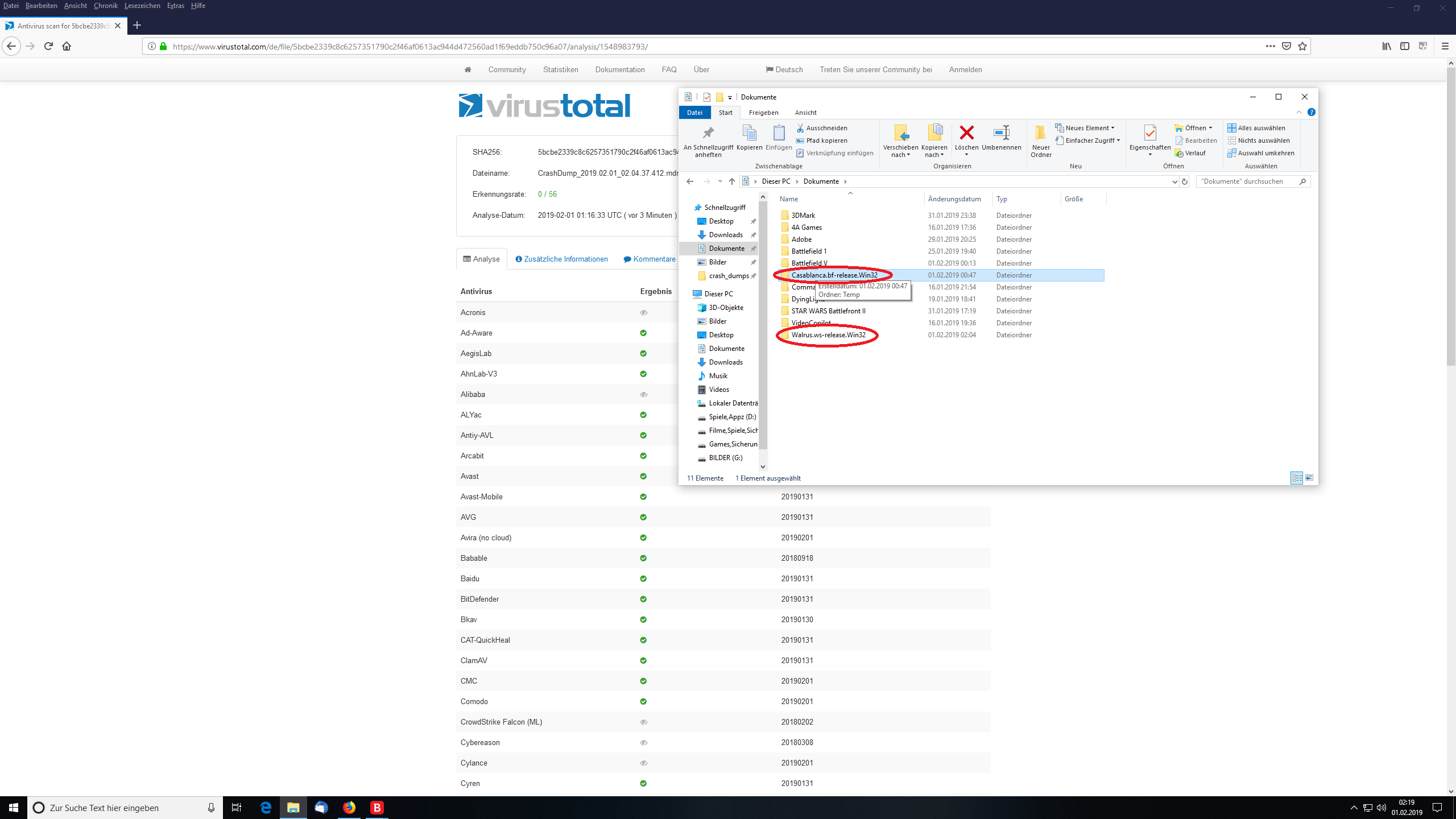Viewport: 1456px width, 819px height.
Task: Switch to large icons view toggle
Action: point(1309,478)
